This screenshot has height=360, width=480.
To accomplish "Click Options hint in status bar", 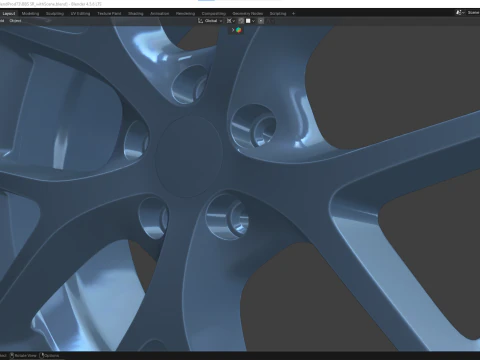I will click(x=50, y=356).
